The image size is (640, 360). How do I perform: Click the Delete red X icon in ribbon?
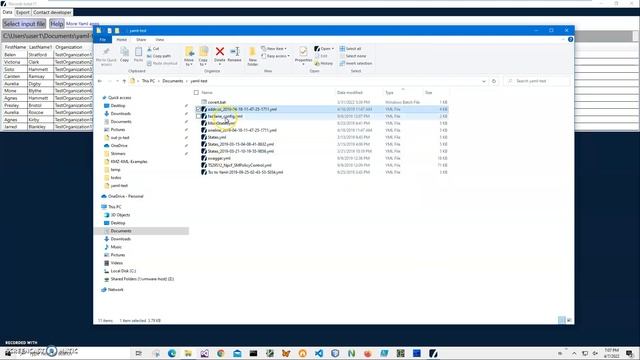tap(220, 51)
